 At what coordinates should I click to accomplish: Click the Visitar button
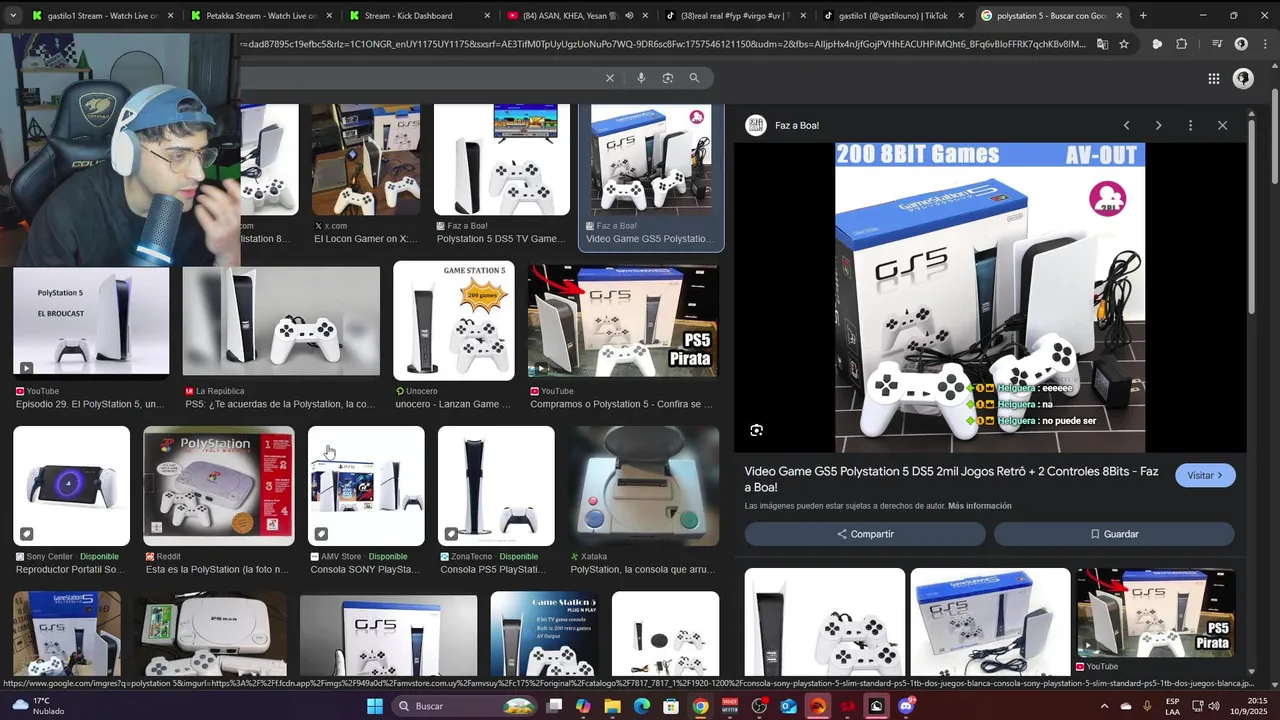tap(1205, 476)
